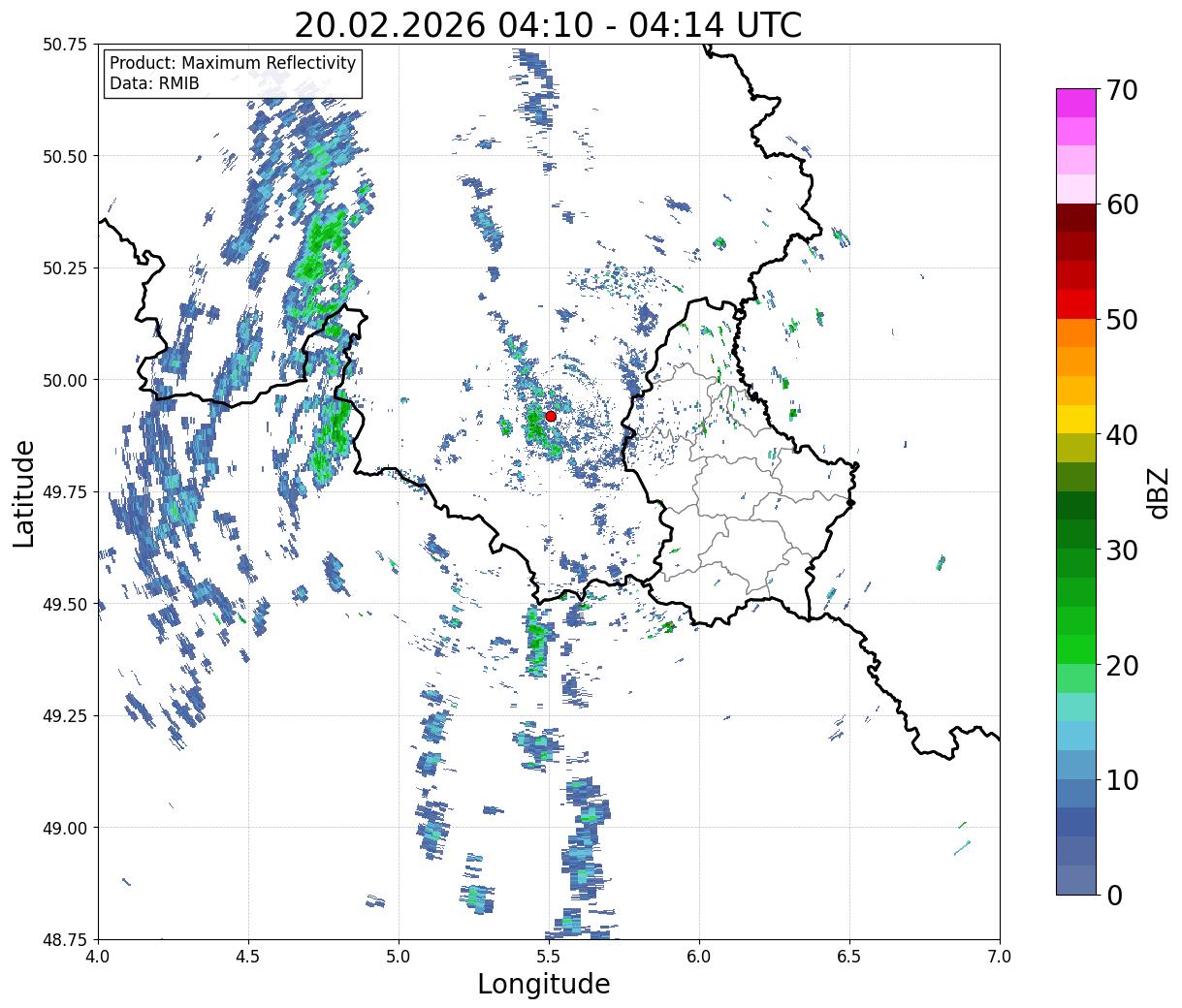Click the 50 tick label on the colorbar
This screenshot has width=1182, height=1008.
[1124, 320]
